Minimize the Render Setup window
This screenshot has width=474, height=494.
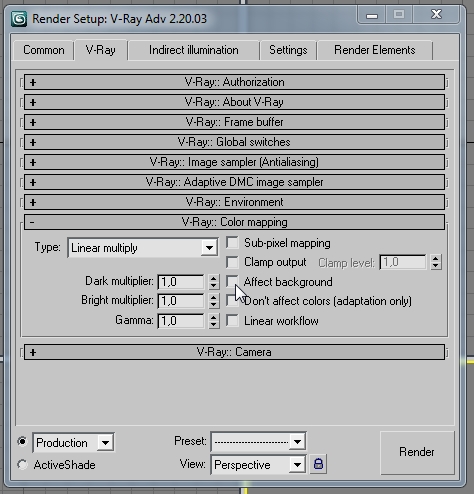coord(372,15)
